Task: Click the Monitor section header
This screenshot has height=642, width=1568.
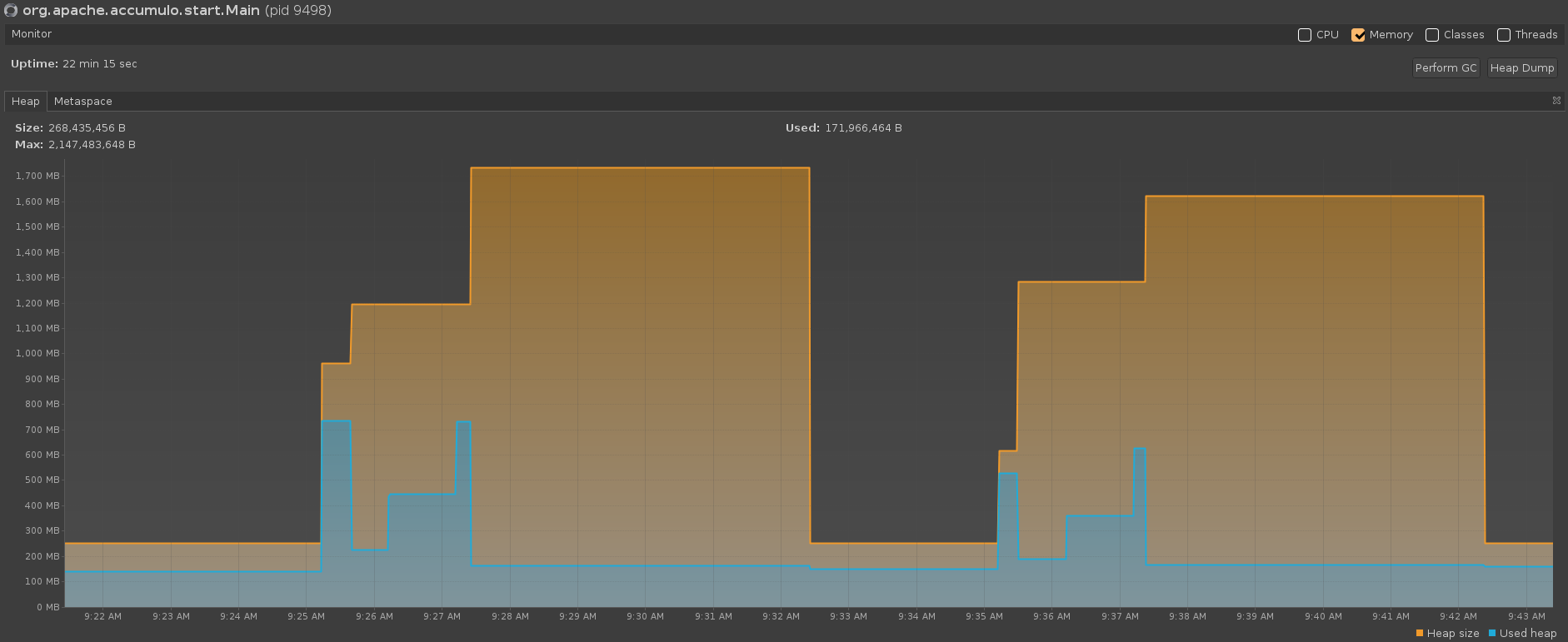Action: click(x=32, y=34)
